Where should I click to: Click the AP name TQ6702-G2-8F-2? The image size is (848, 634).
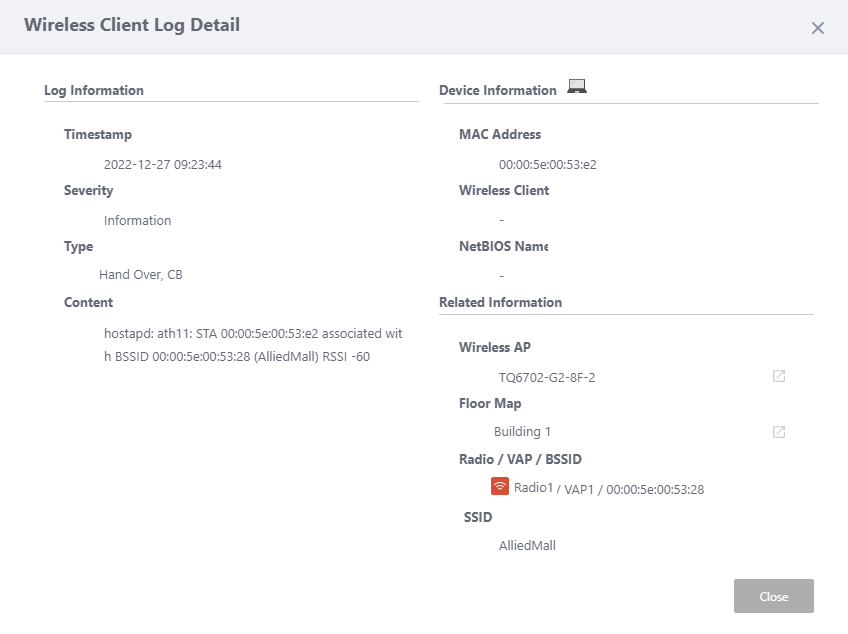(x=547, y=378)
